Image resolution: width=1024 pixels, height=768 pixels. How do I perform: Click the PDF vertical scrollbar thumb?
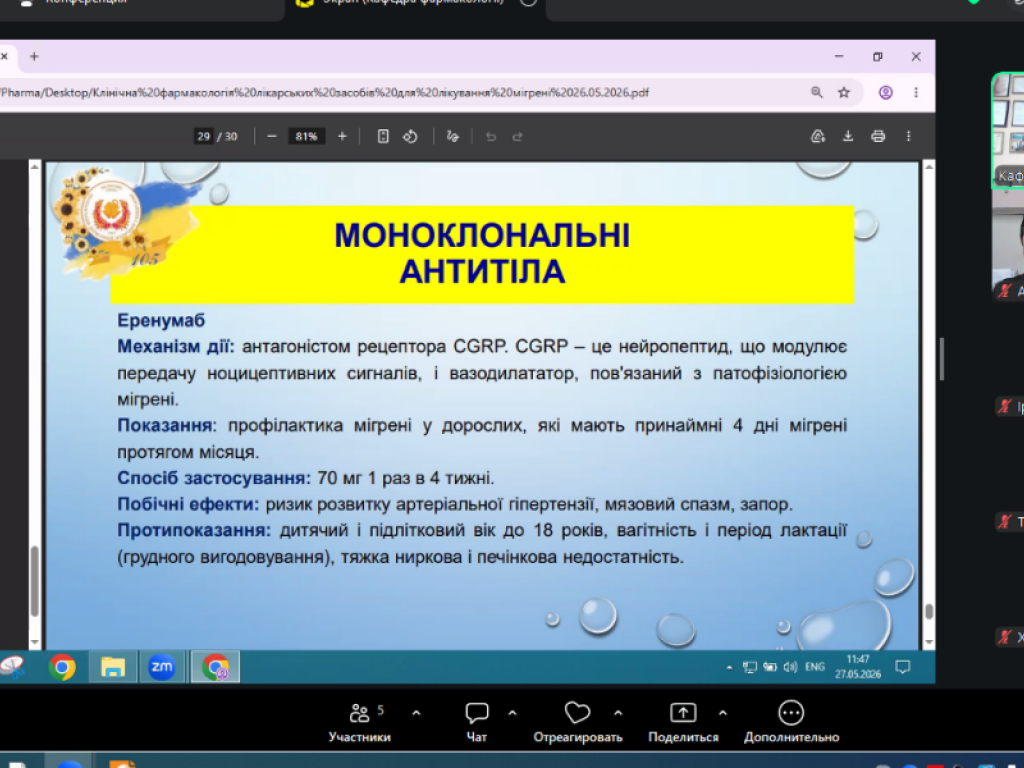click(929, 611)
